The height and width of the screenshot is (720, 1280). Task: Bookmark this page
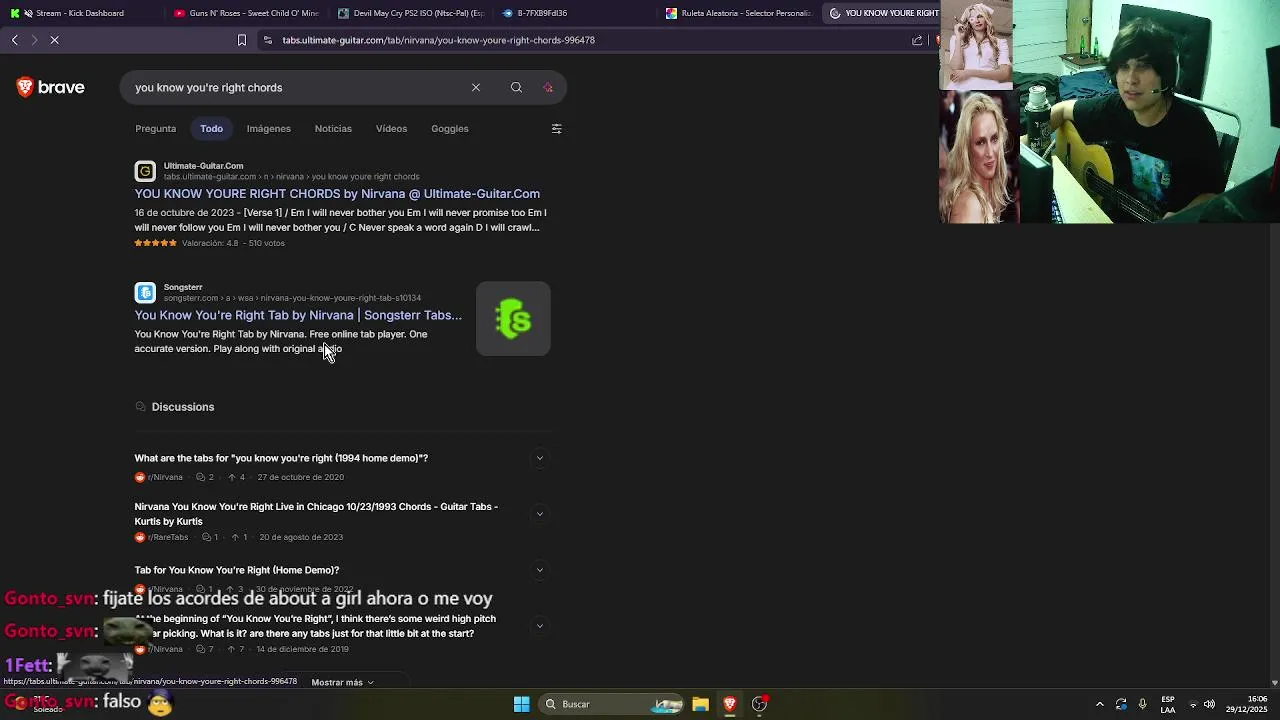coord(241,40)
